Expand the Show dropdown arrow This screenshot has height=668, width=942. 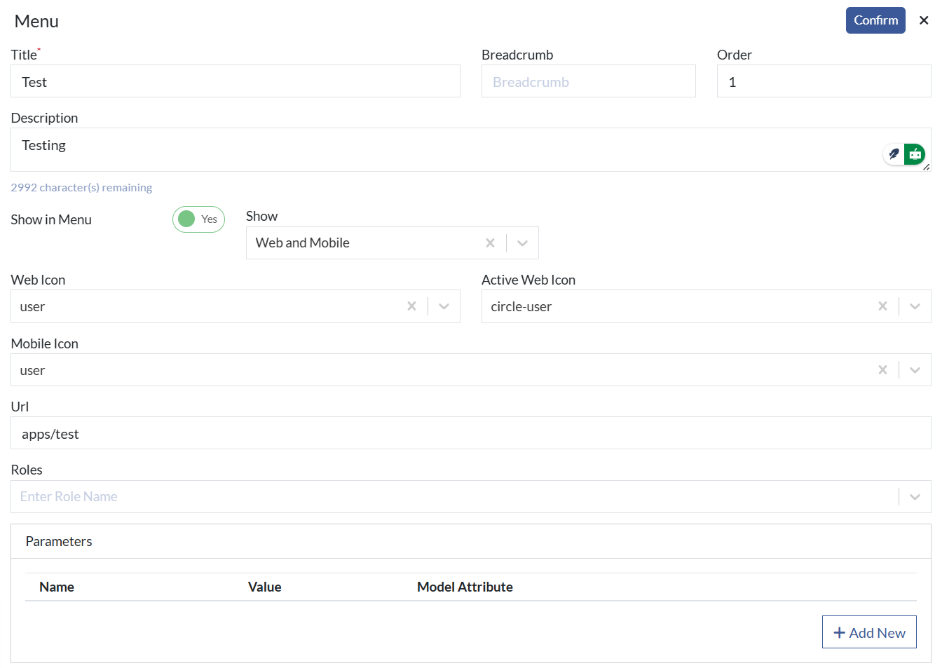pos(522,243)
